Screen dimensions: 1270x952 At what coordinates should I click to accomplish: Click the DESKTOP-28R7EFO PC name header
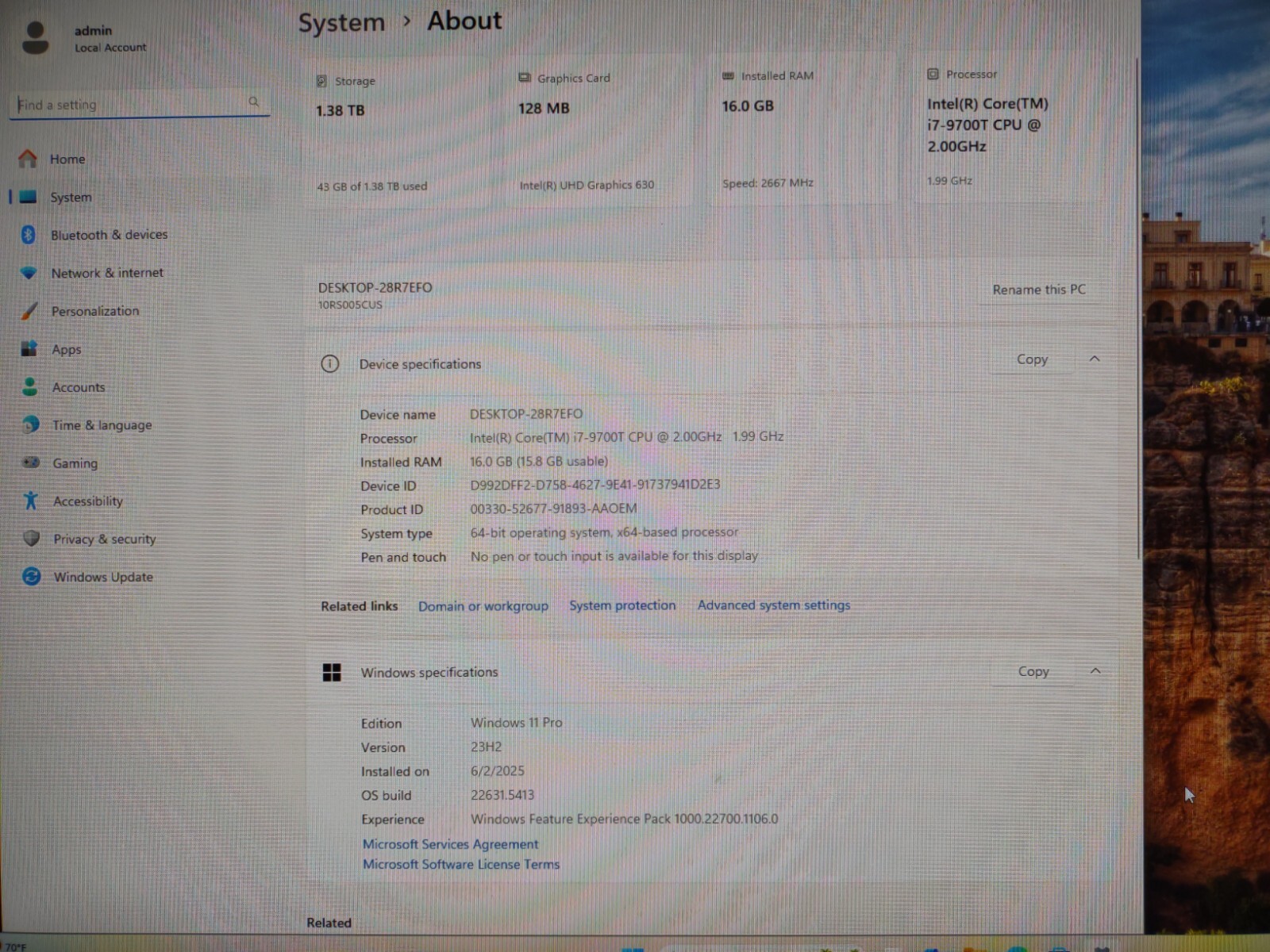[375, 287]
